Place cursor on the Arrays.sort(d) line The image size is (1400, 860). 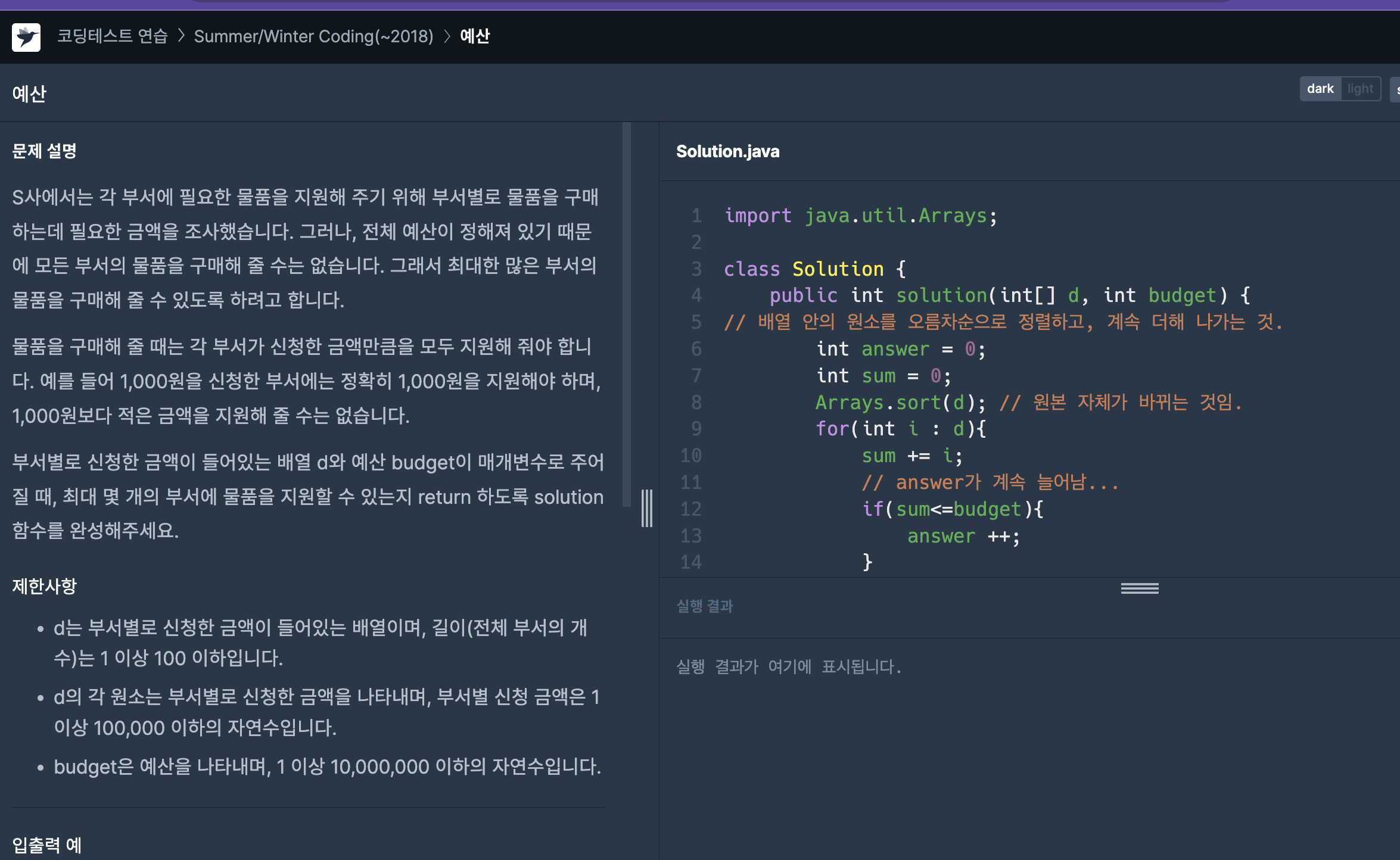(900, 403)
